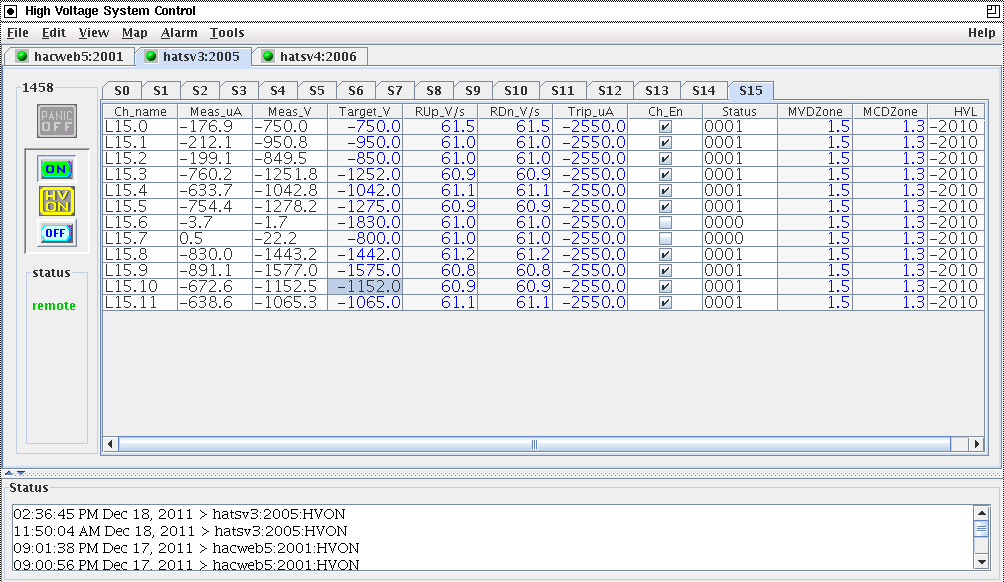Viewport: 1004px width, 582px height.
Task: Open the Tools menu
Action: click(227, 33)
